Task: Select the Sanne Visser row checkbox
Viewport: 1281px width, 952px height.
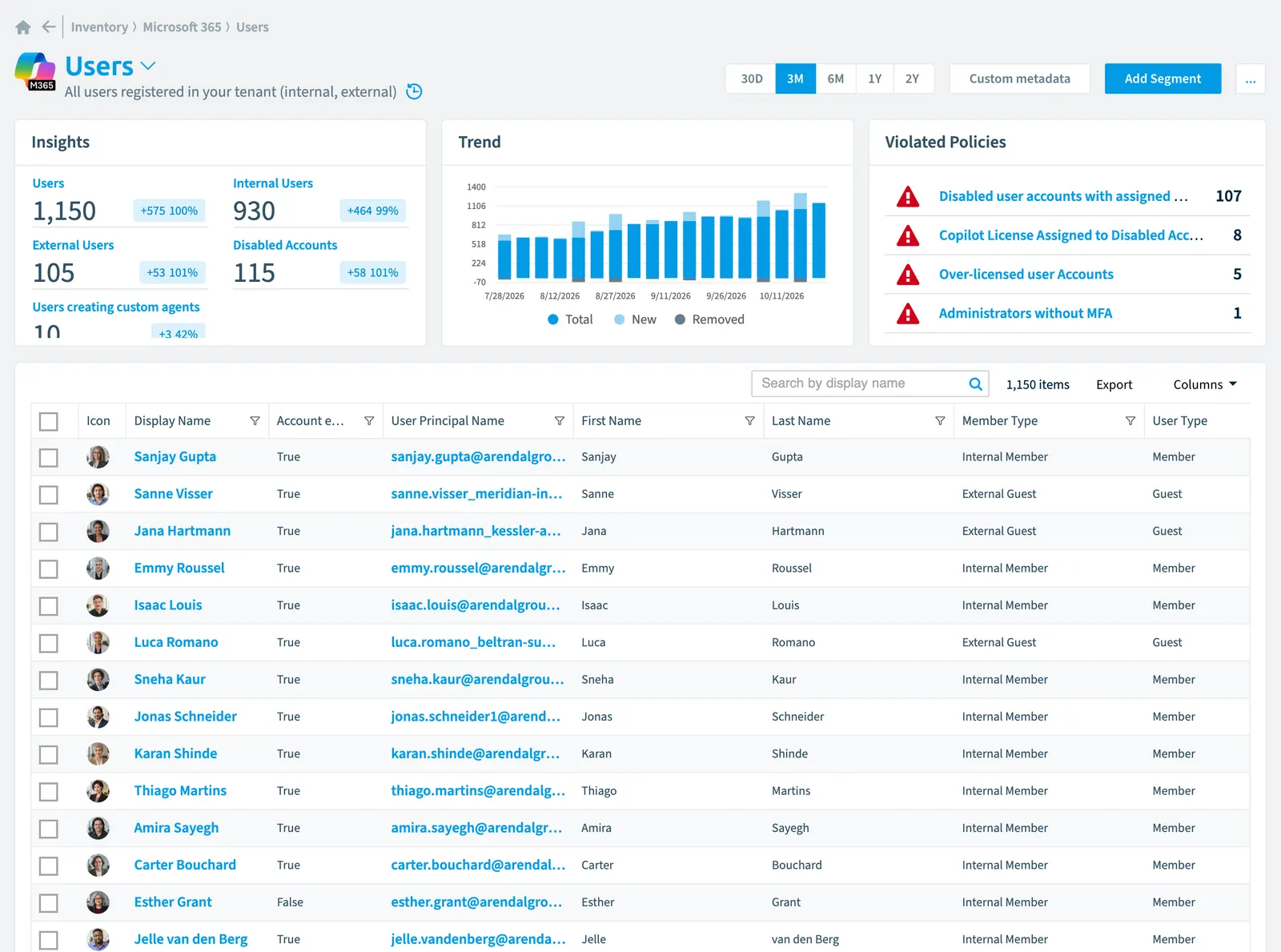Action: (49, 495)
